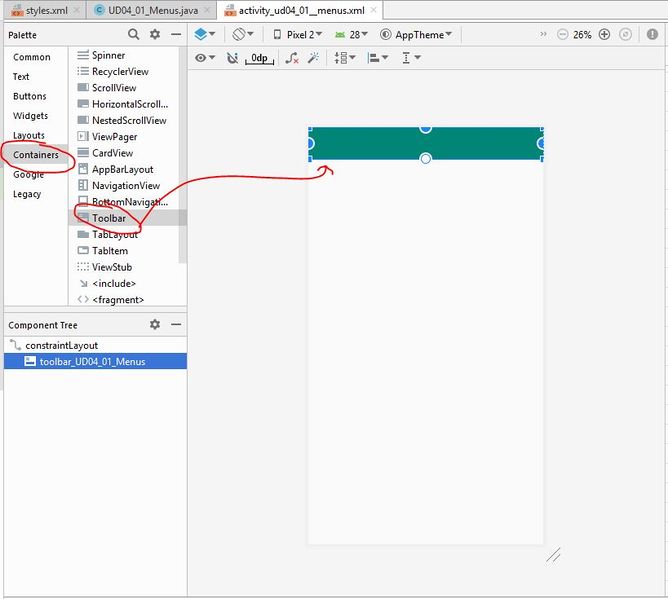
Task: Close the activity_ud04_01__menus.xml tab
Action: pyautogui.click(x=373, y=10)
